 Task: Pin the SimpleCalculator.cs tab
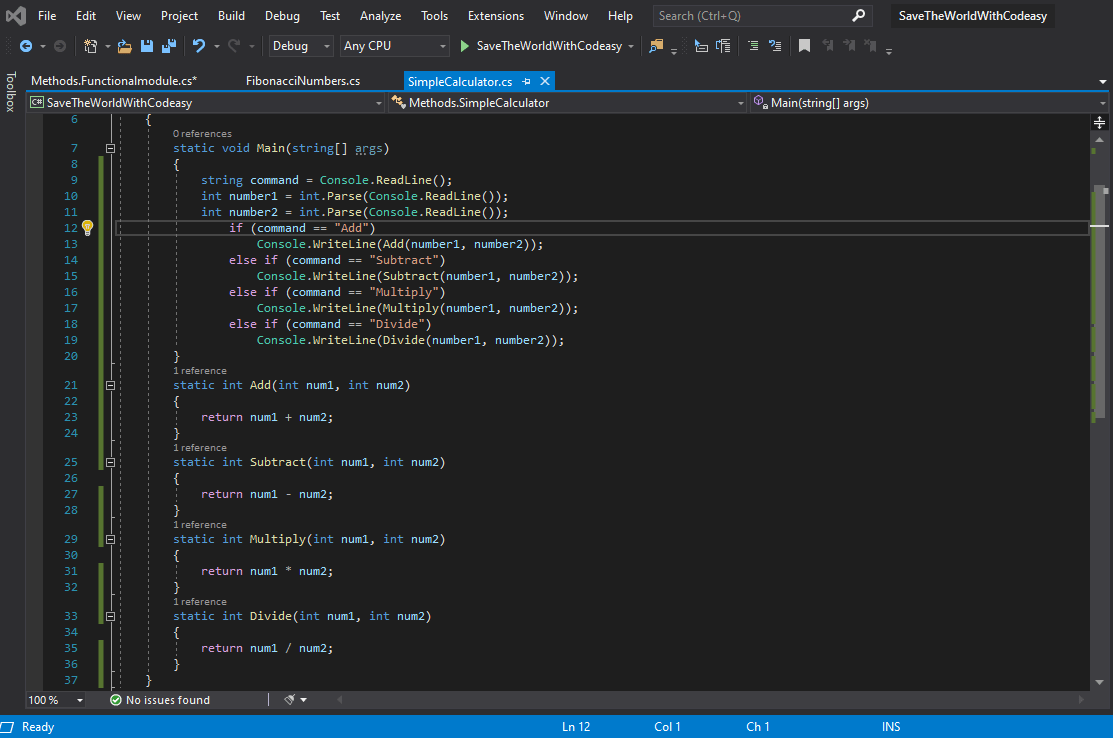527,81
